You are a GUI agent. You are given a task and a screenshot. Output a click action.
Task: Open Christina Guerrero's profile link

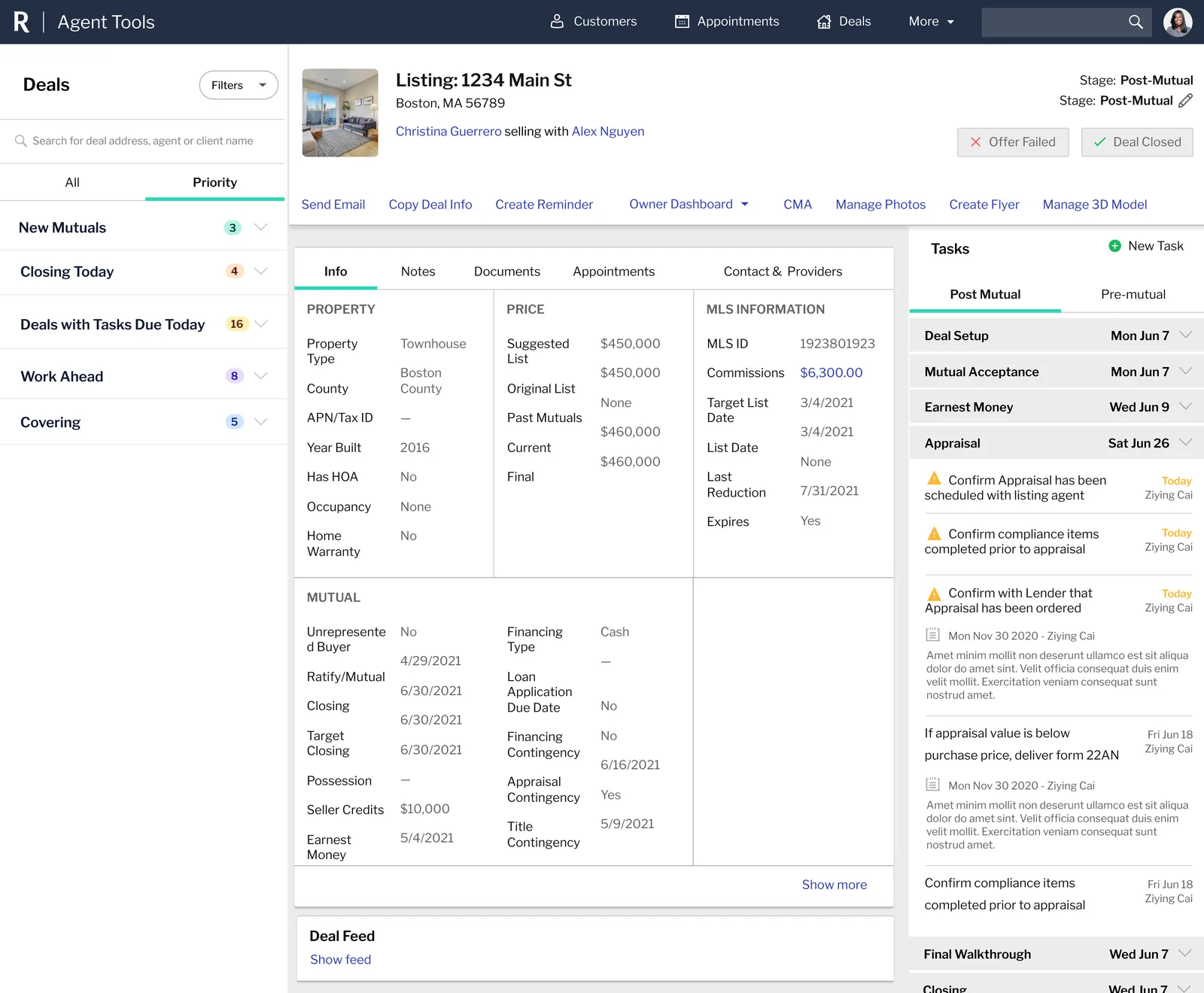448,131
